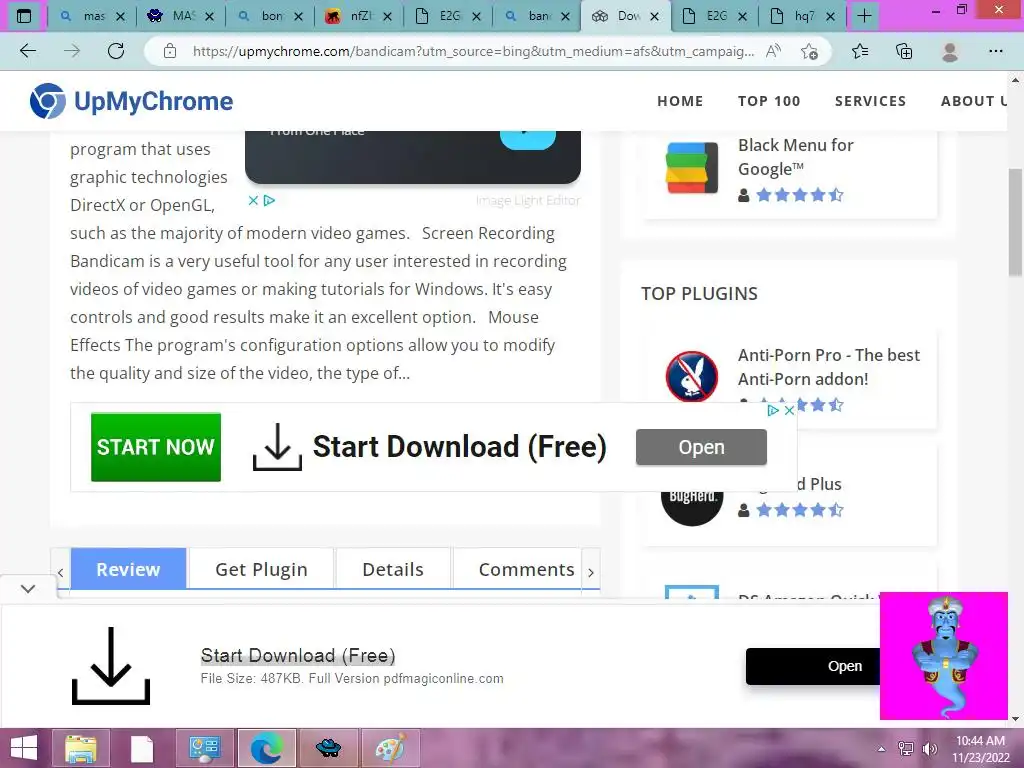Open the Paint app in taskbar
The width and height of the screenshot is (1024, 768).
389,748
